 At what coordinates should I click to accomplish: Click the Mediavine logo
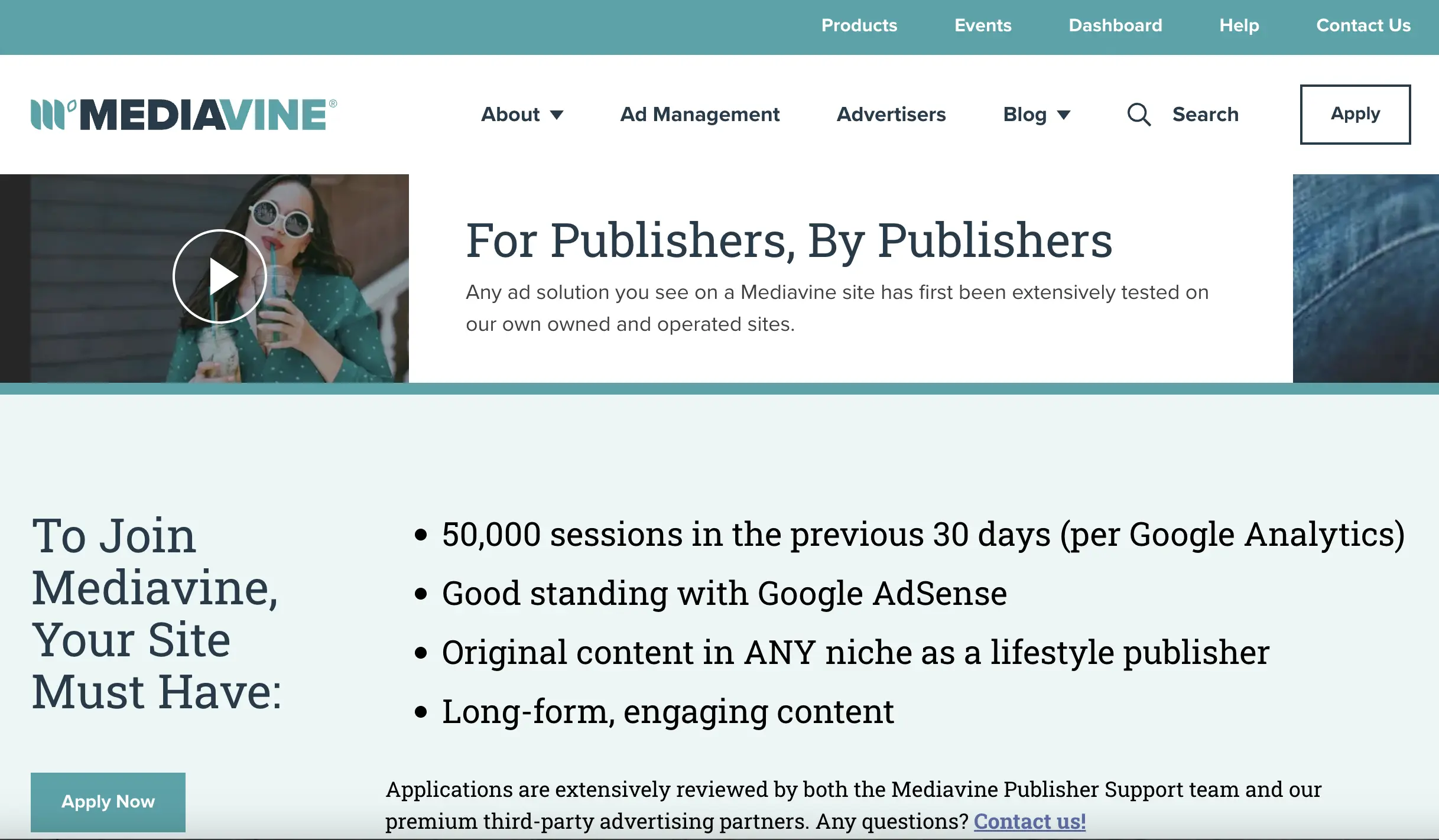click(x=184, y=114)
